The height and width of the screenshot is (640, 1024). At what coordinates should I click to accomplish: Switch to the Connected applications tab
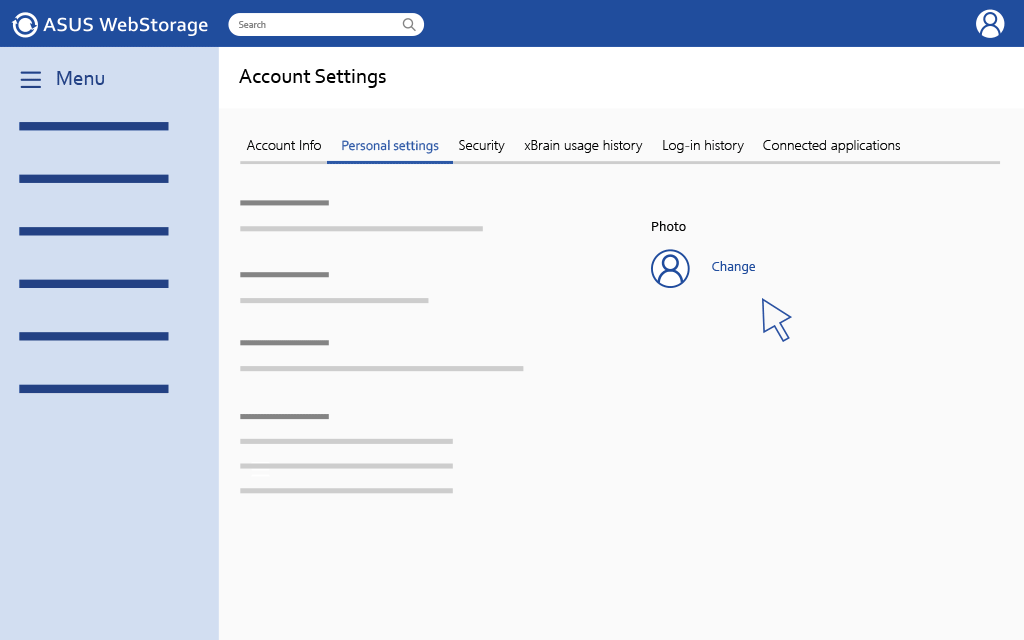[x=831, y=146]
